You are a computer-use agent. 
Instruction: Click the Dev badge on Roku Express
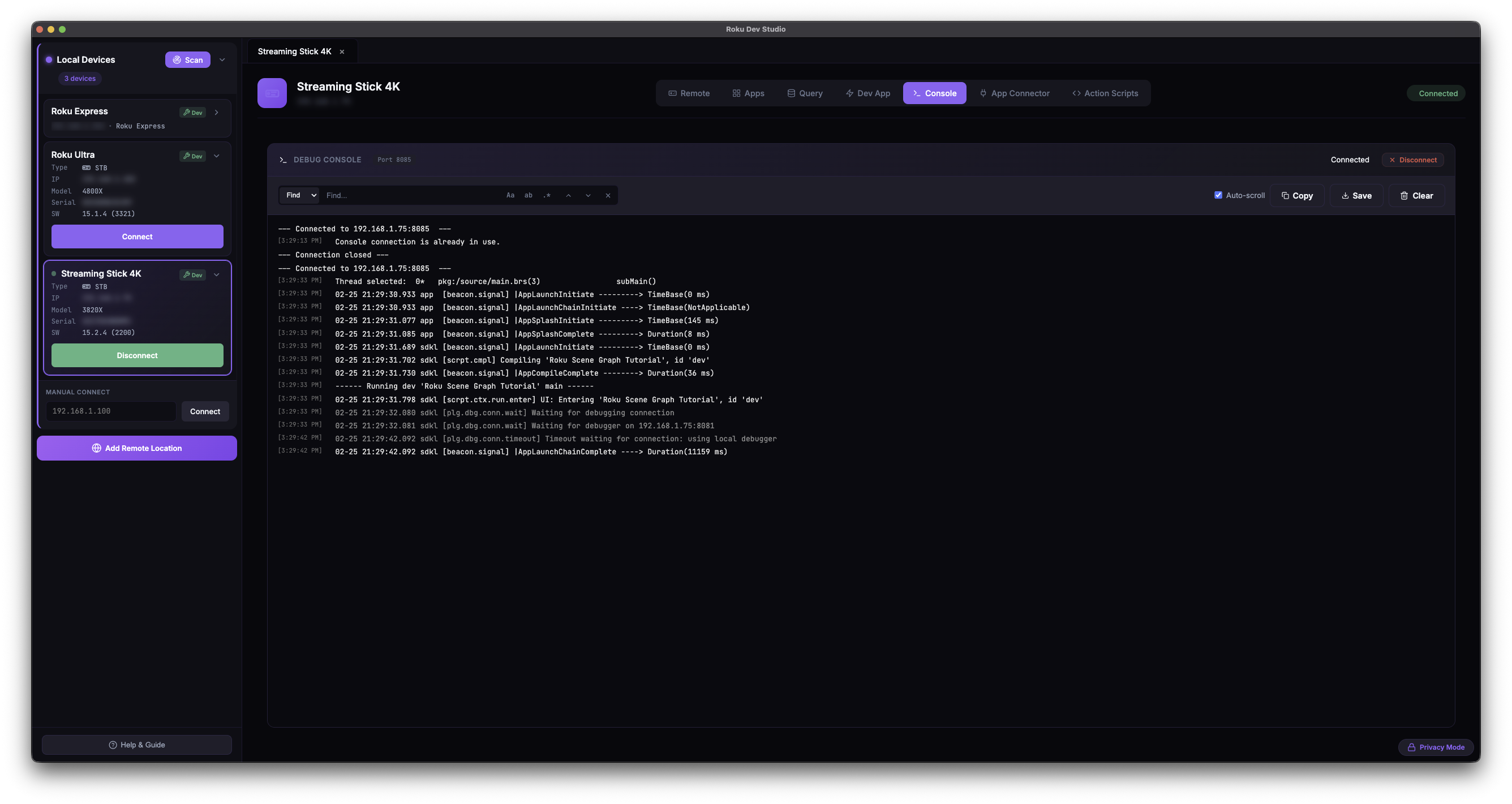192,112
